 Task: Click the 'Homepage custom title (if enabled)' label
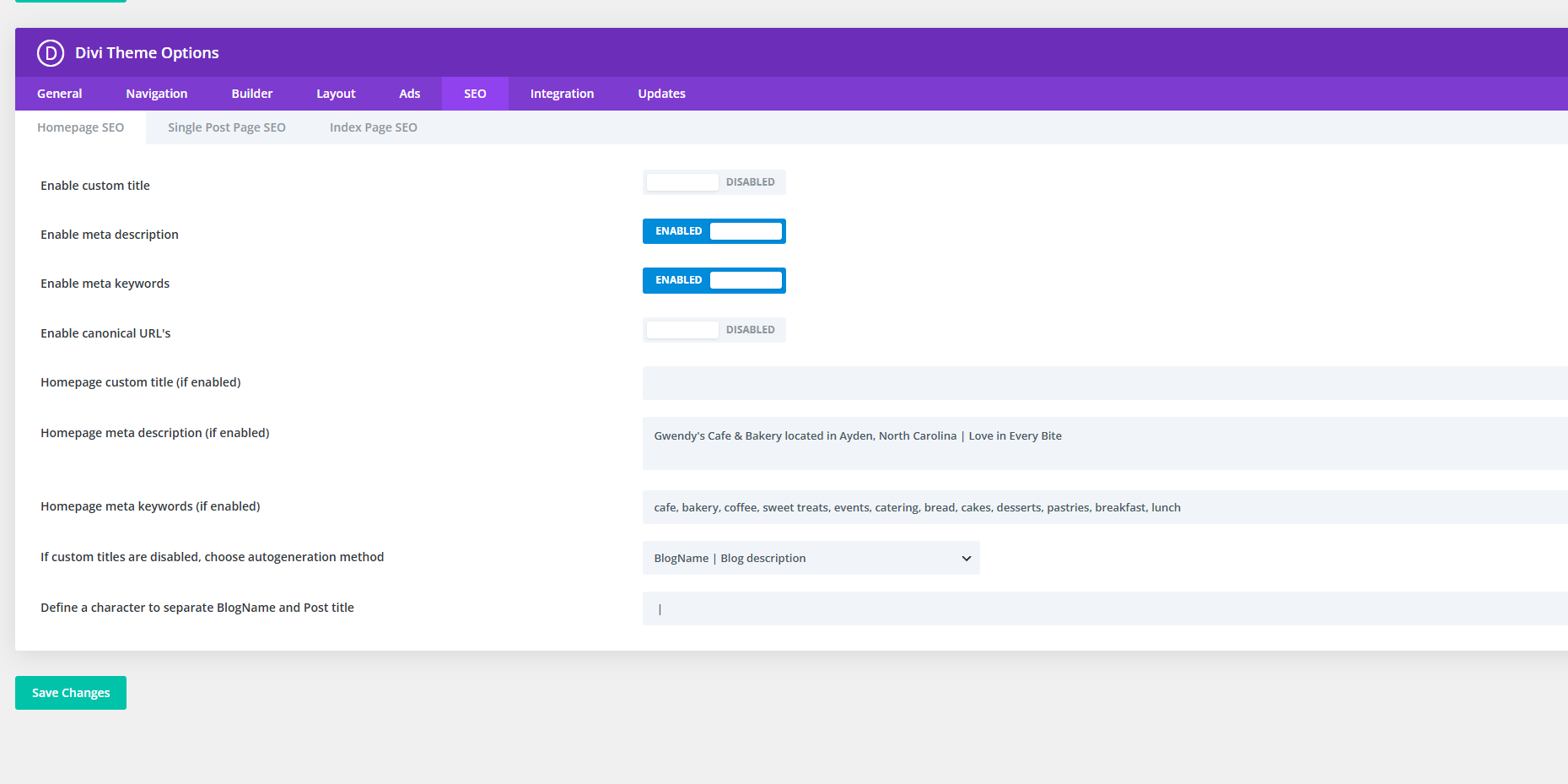click(x=141, y=382)
